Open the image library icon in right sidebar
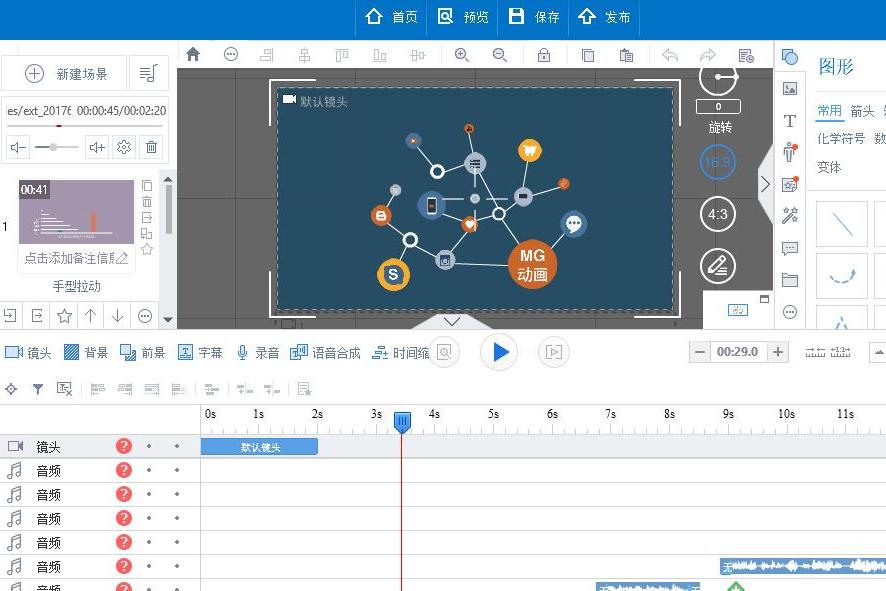 [x=790, y=89]
